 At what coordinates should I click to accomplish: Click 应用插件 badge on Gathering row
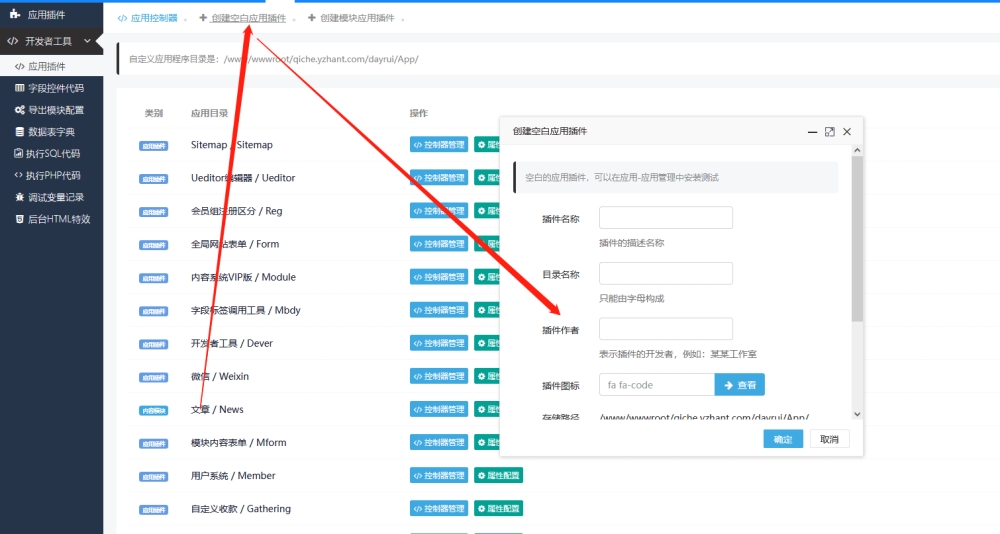[154, 510]
